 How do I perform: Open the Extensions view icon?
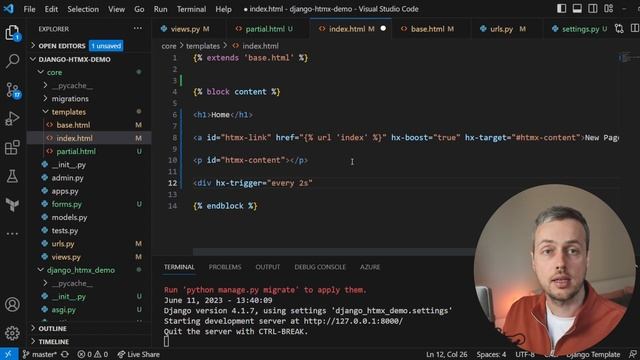click(x=12, y=147)
